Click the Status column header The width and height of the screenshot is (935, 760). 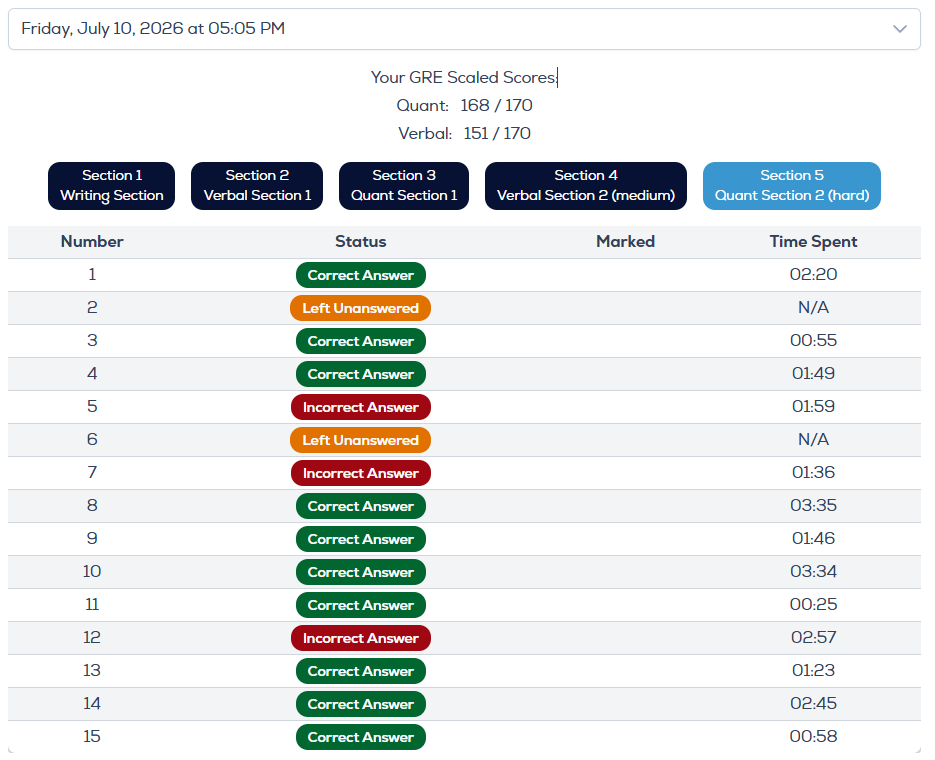361,241
